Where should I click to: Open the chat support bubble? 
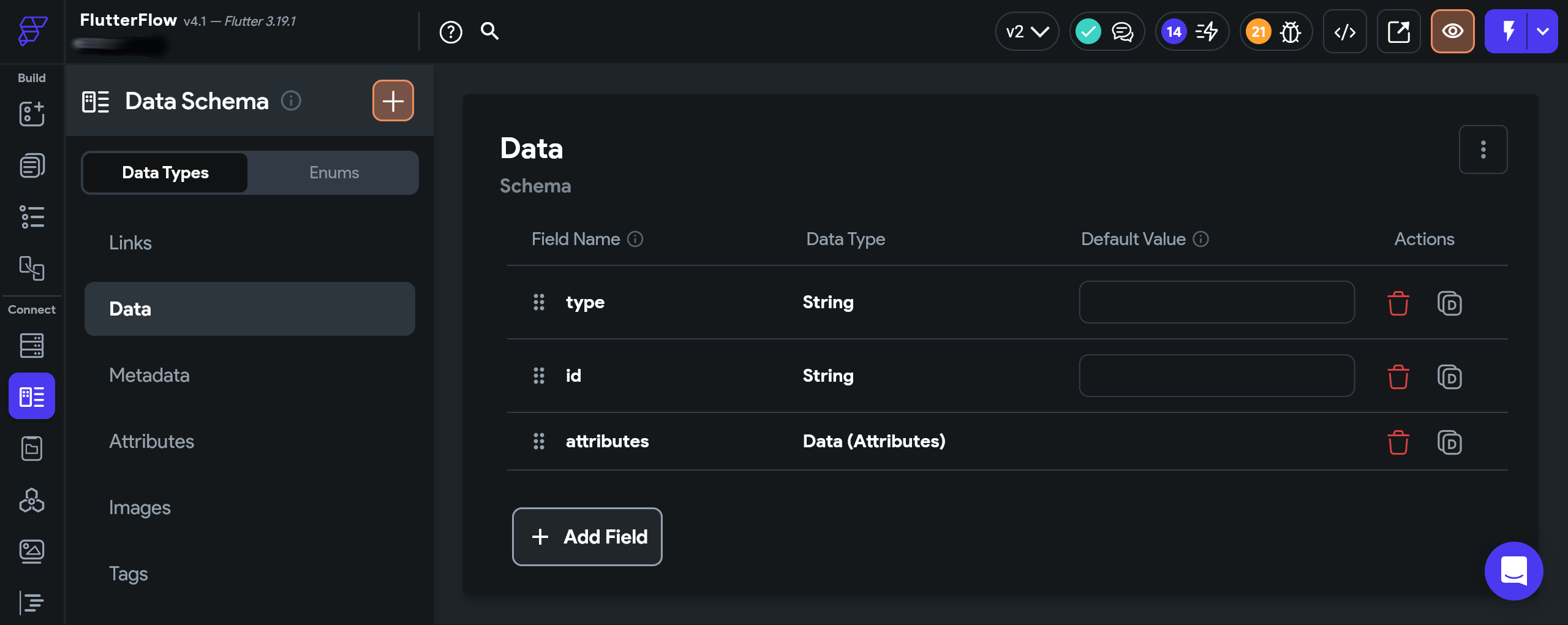1513,570
